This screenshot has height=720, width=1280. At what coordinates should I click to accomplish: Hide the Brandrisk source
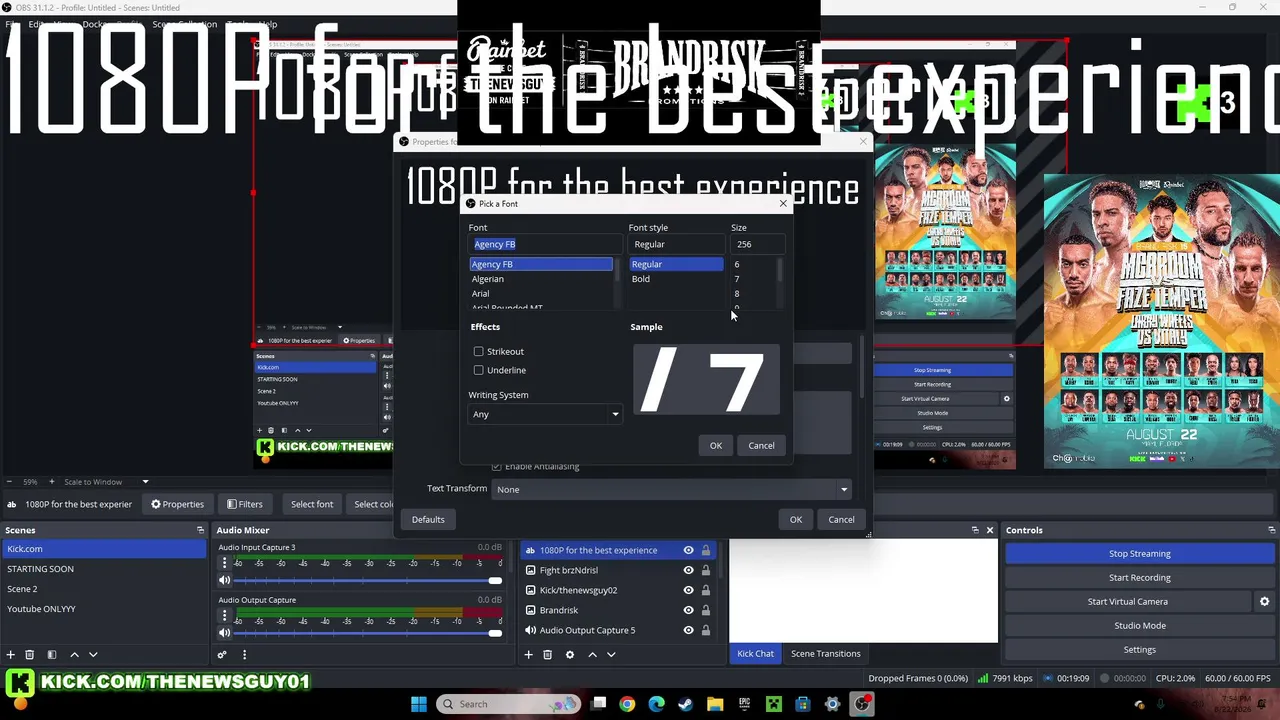coord(688,610)
